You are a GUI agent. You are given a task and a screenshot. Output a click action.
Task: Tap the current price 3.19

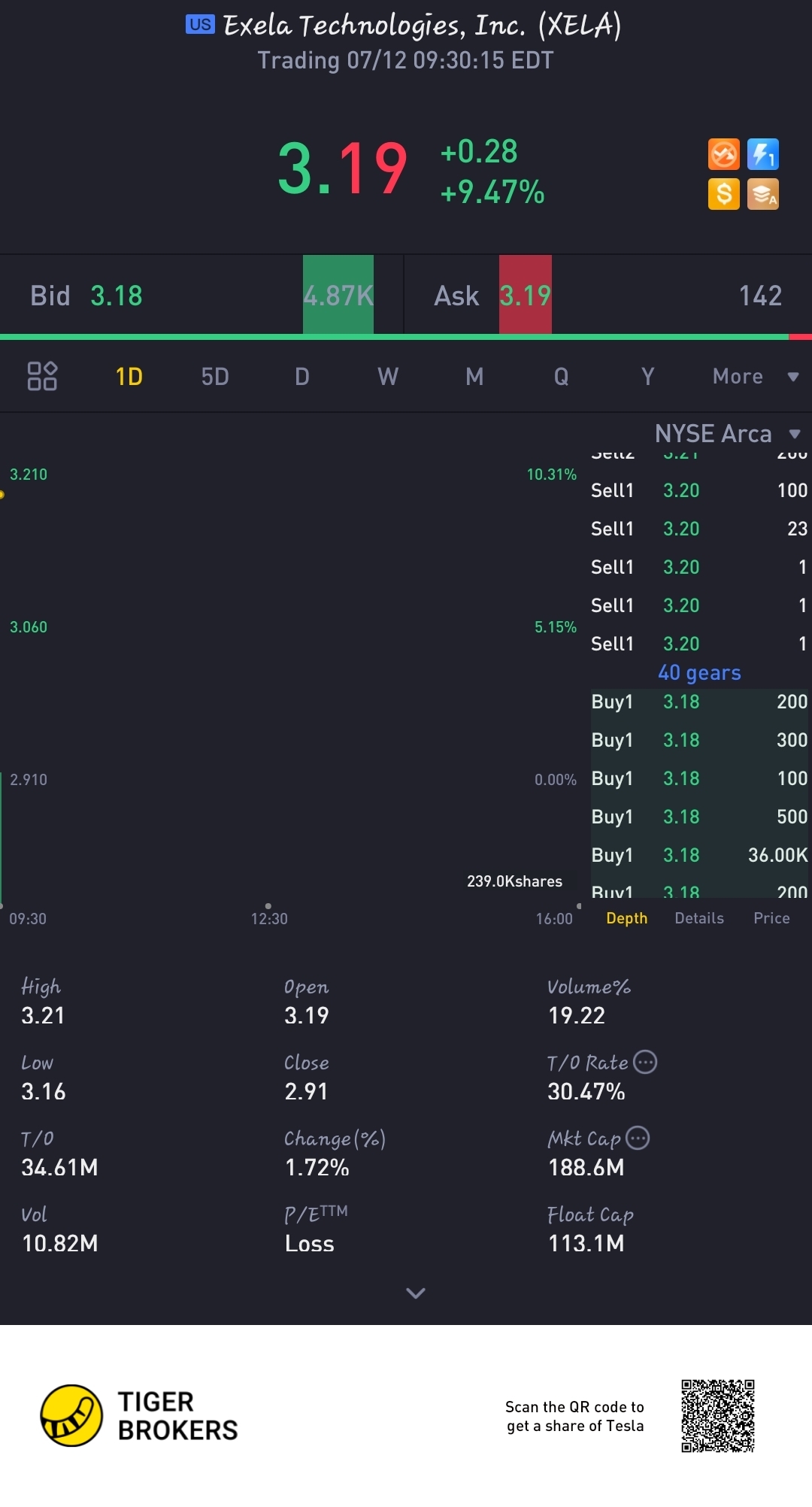tap(343, 169)
